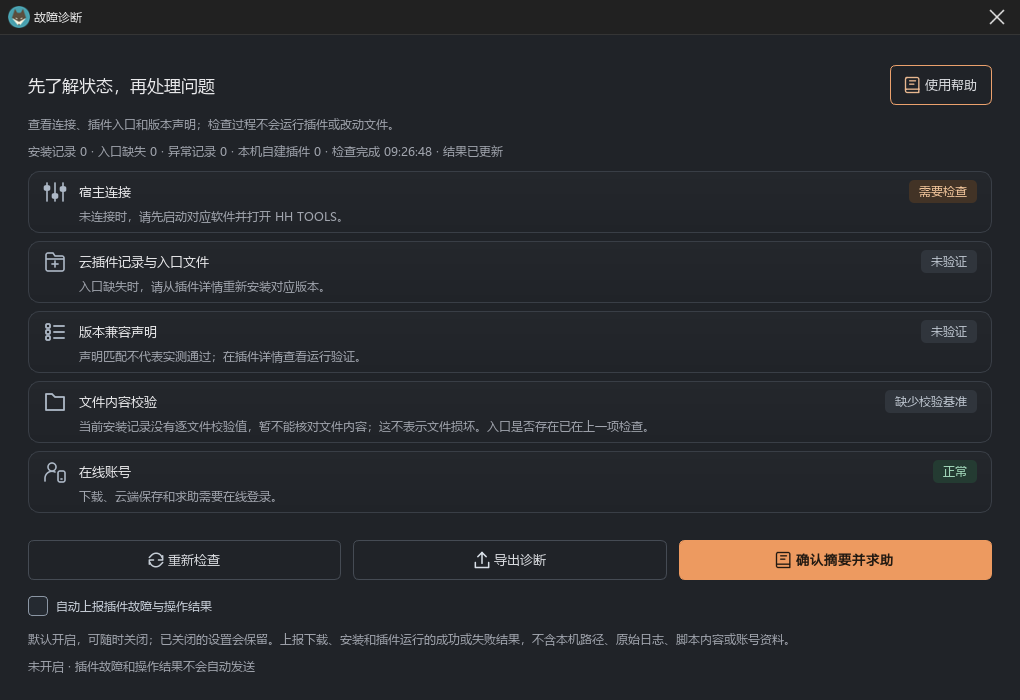Click 导出诊断 export button

click(509, 559)
